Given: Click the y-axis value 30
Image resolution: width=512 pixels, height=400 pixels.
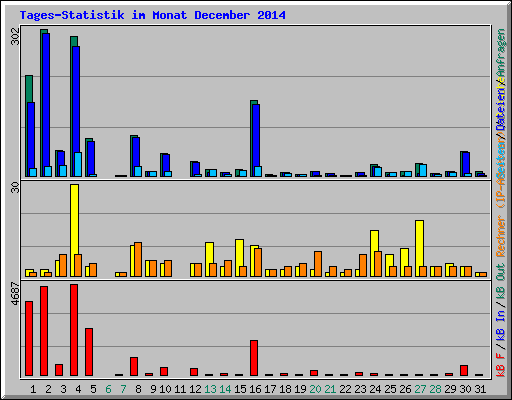Looking at the screenshot, I should pos(16,187).
